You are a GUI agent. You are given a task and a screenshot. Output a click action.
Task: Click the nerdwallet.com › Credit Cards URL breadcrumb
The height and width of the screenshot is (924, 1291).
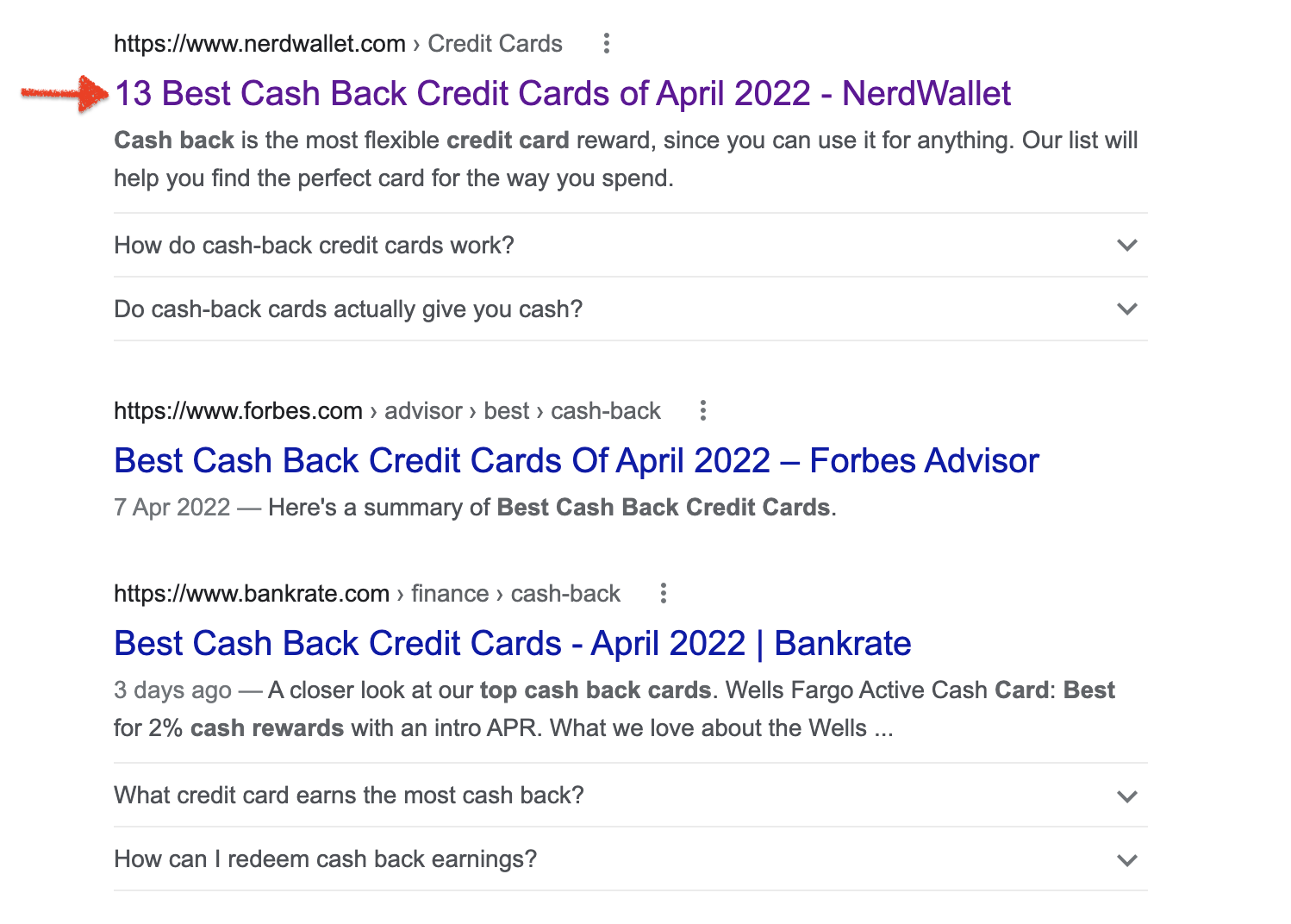[338, 44]
